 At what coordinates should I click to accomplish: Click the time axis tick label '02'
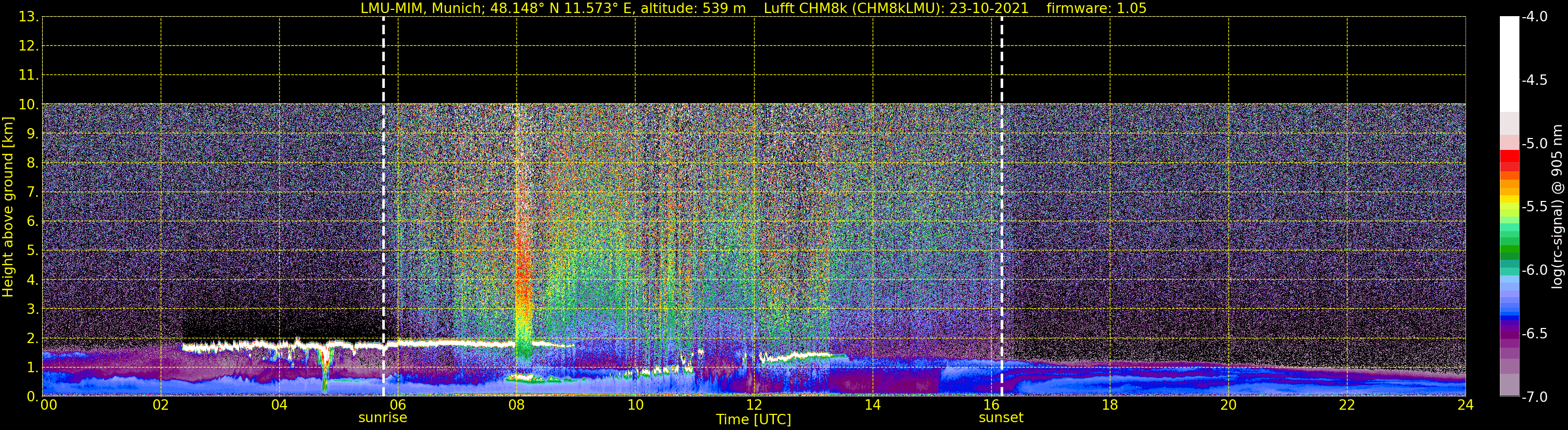[161, 405]
